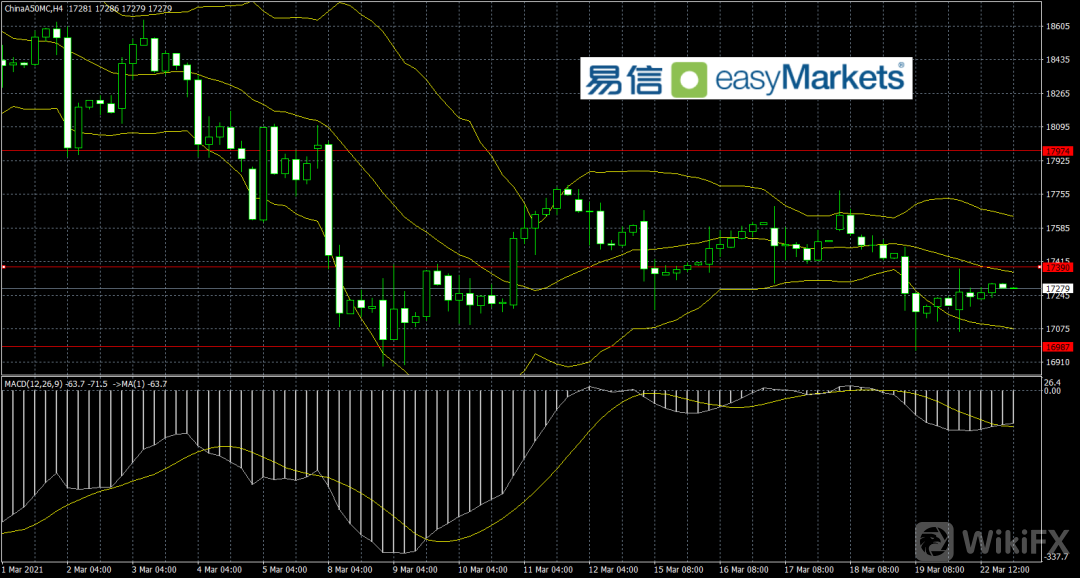
Task: Click the 11 Mar 04:00 time label
Action: (x=550, y=570)
